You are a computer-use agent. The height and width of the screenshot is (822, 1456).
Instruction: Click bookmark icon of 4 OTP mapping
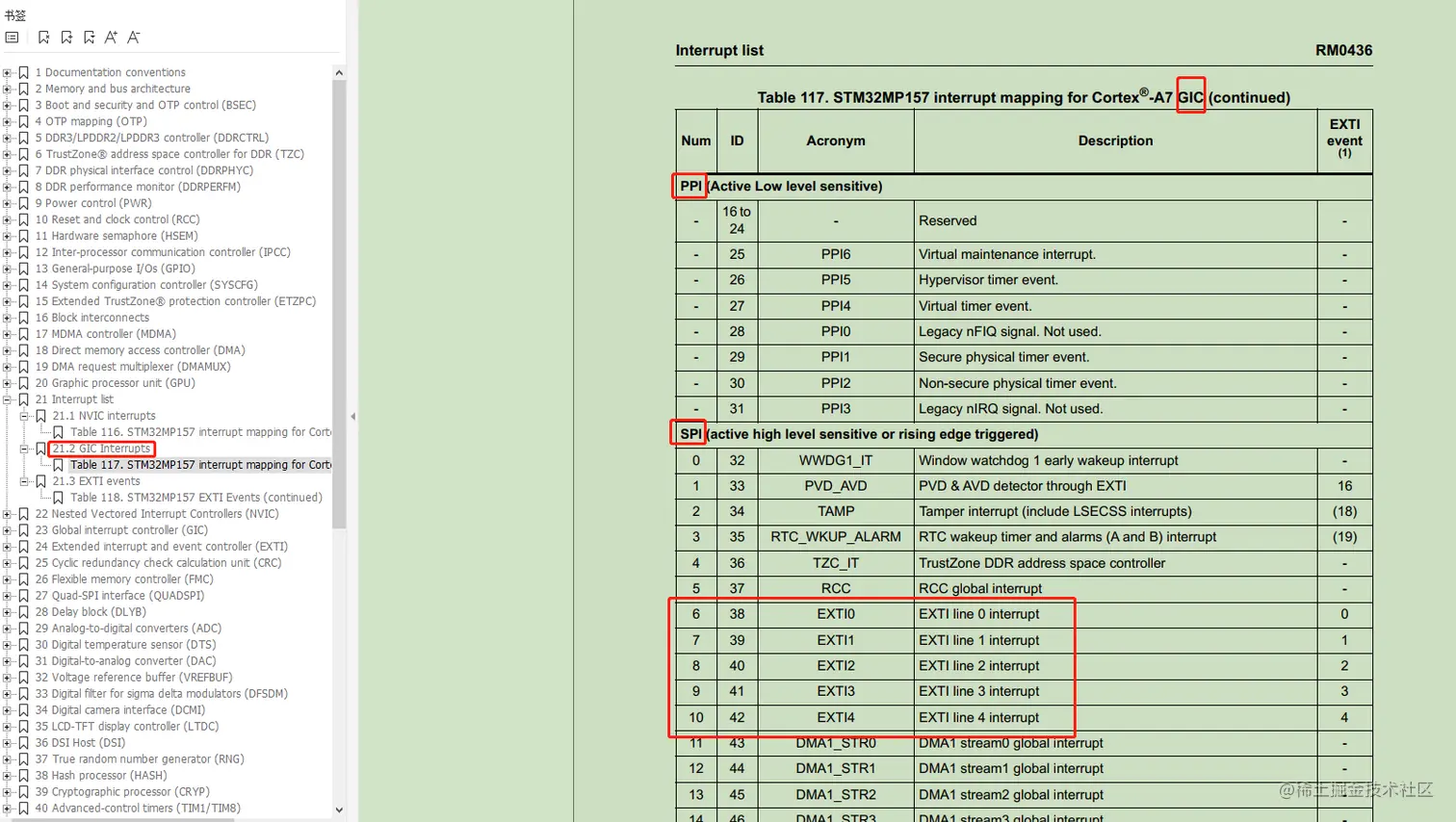(x=24, y=121)
